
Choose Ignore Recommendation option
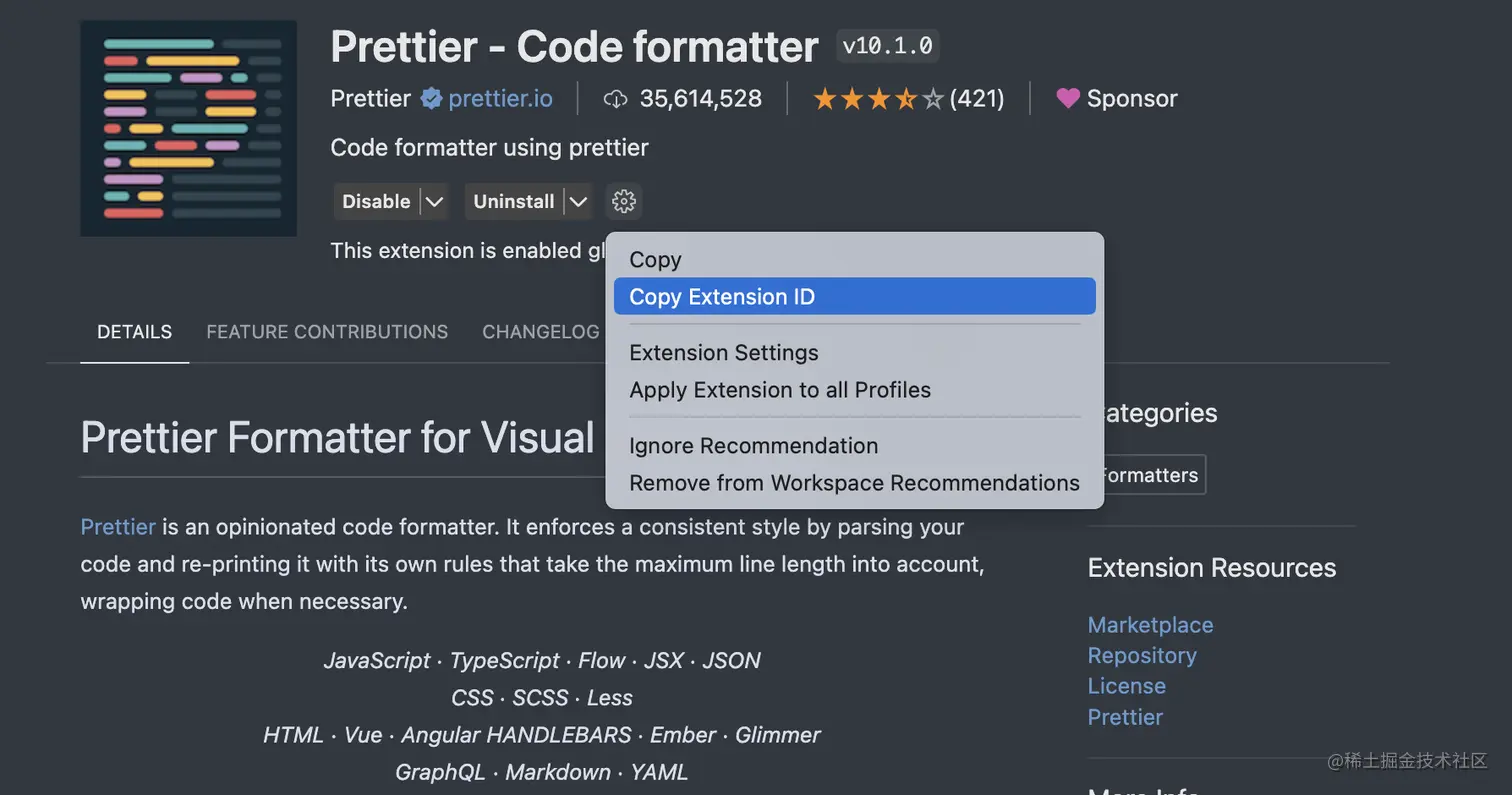point(753,446)
